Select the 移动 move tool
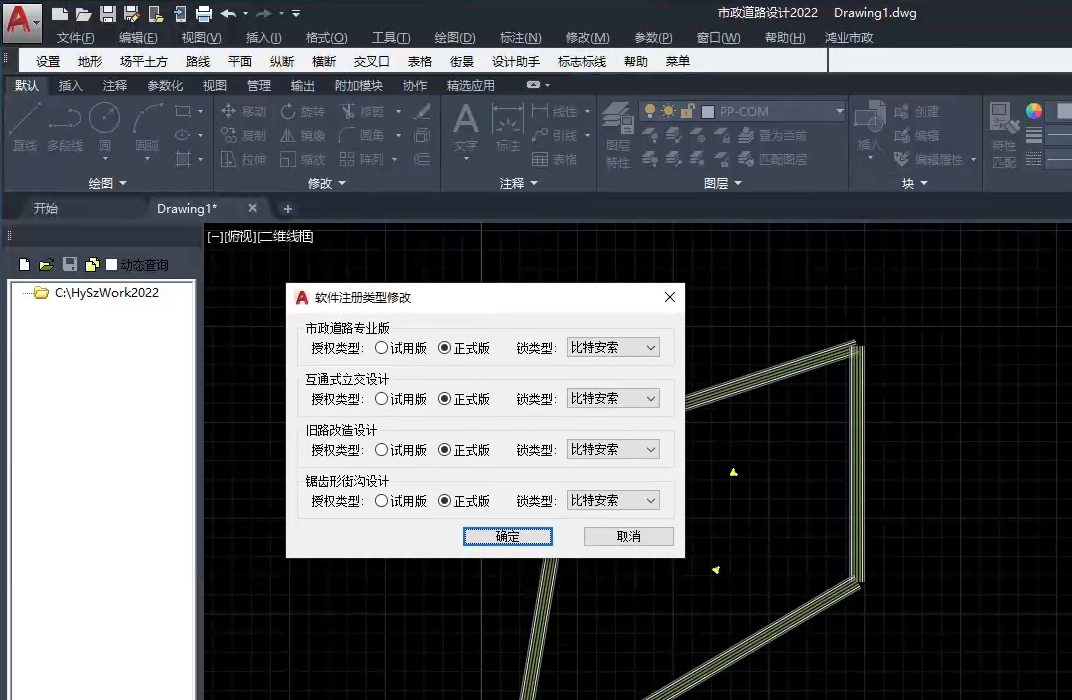Image resolution: width=1072 pixels, height=700 pixels. click(x=243, y=111)
